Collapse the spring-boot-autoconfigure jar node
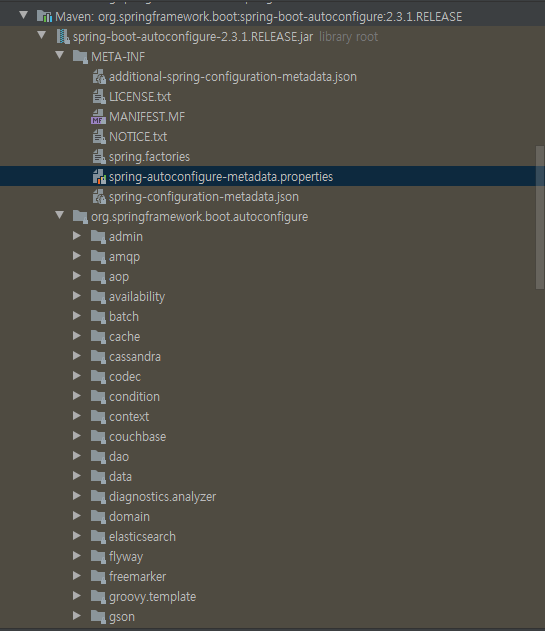 (41, 35)
